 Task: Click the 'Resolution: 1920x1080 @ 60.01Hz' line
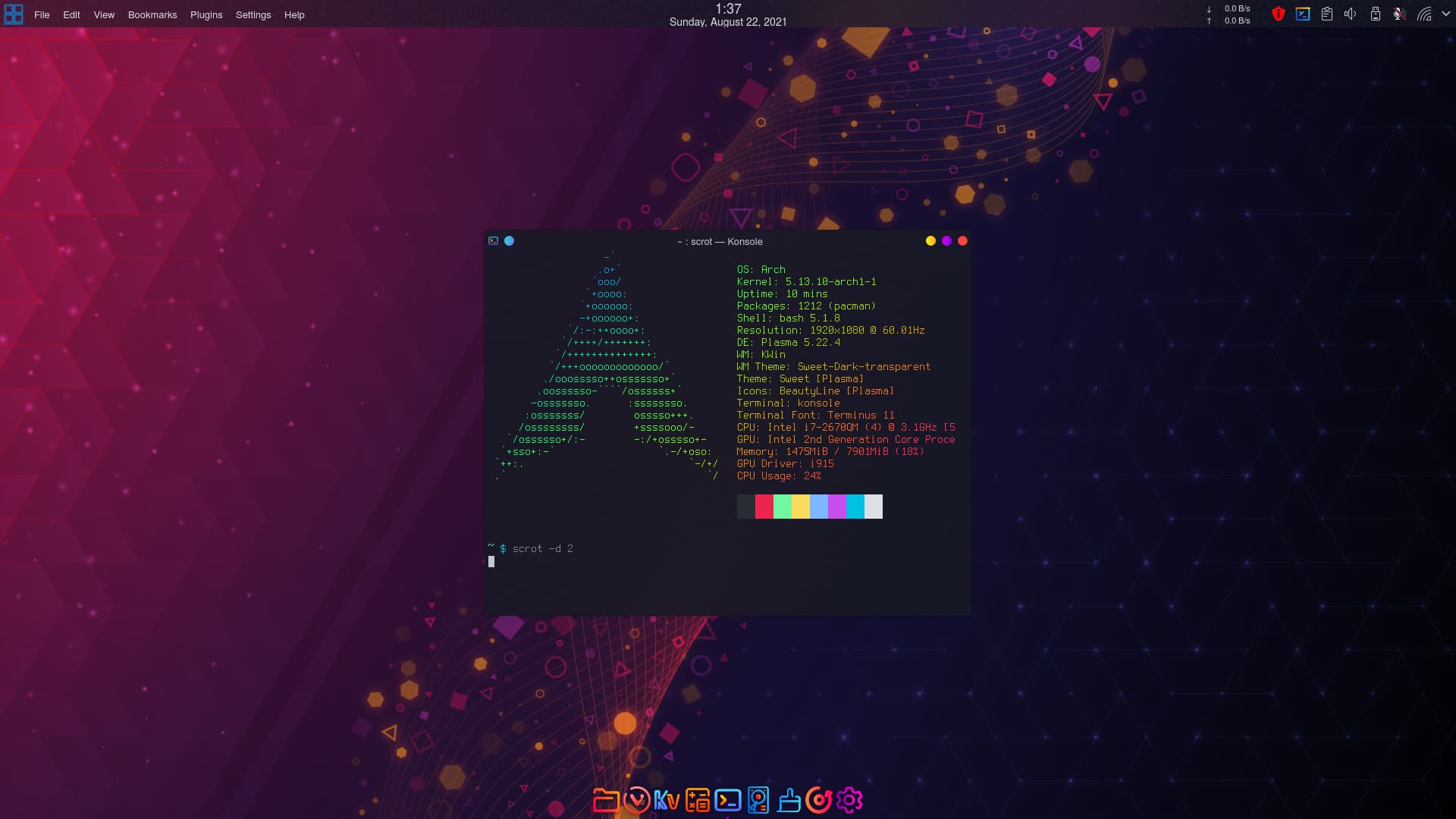pos(831,330)
